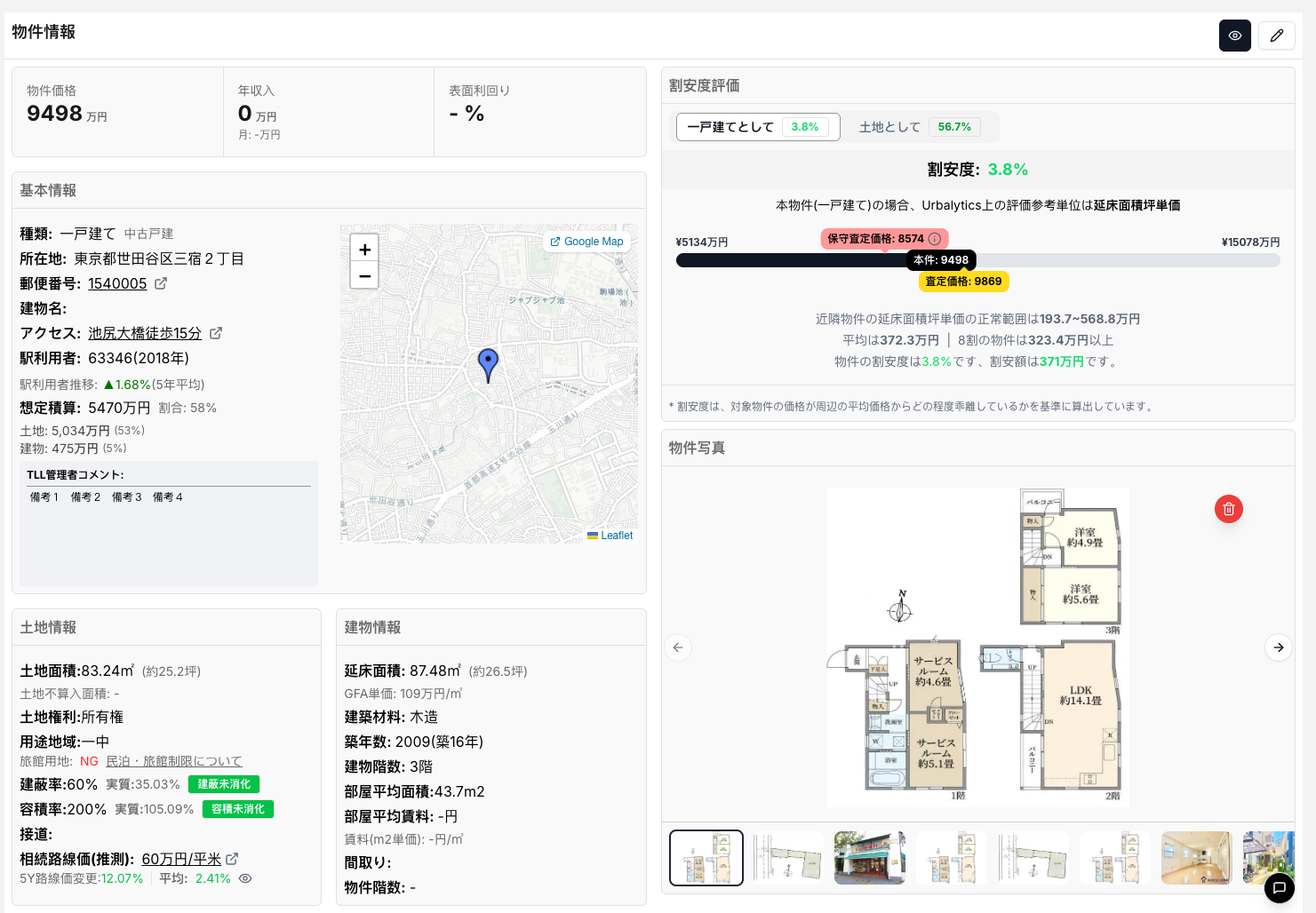The height and width of the screenshot is (913, 1316).
Task: Click the ¥15078万円 upper range label
Action: [x=1251, y=242]
